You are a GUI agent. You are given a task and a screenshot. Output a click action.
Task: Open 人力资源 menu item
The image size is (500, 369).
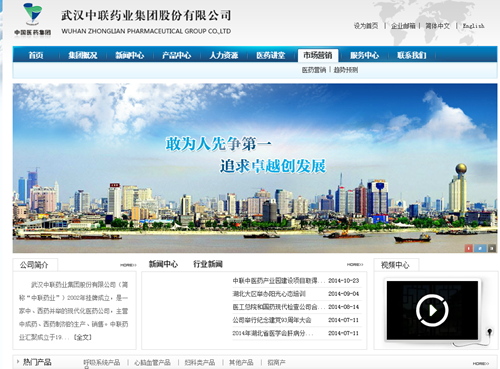click(224, 55)
